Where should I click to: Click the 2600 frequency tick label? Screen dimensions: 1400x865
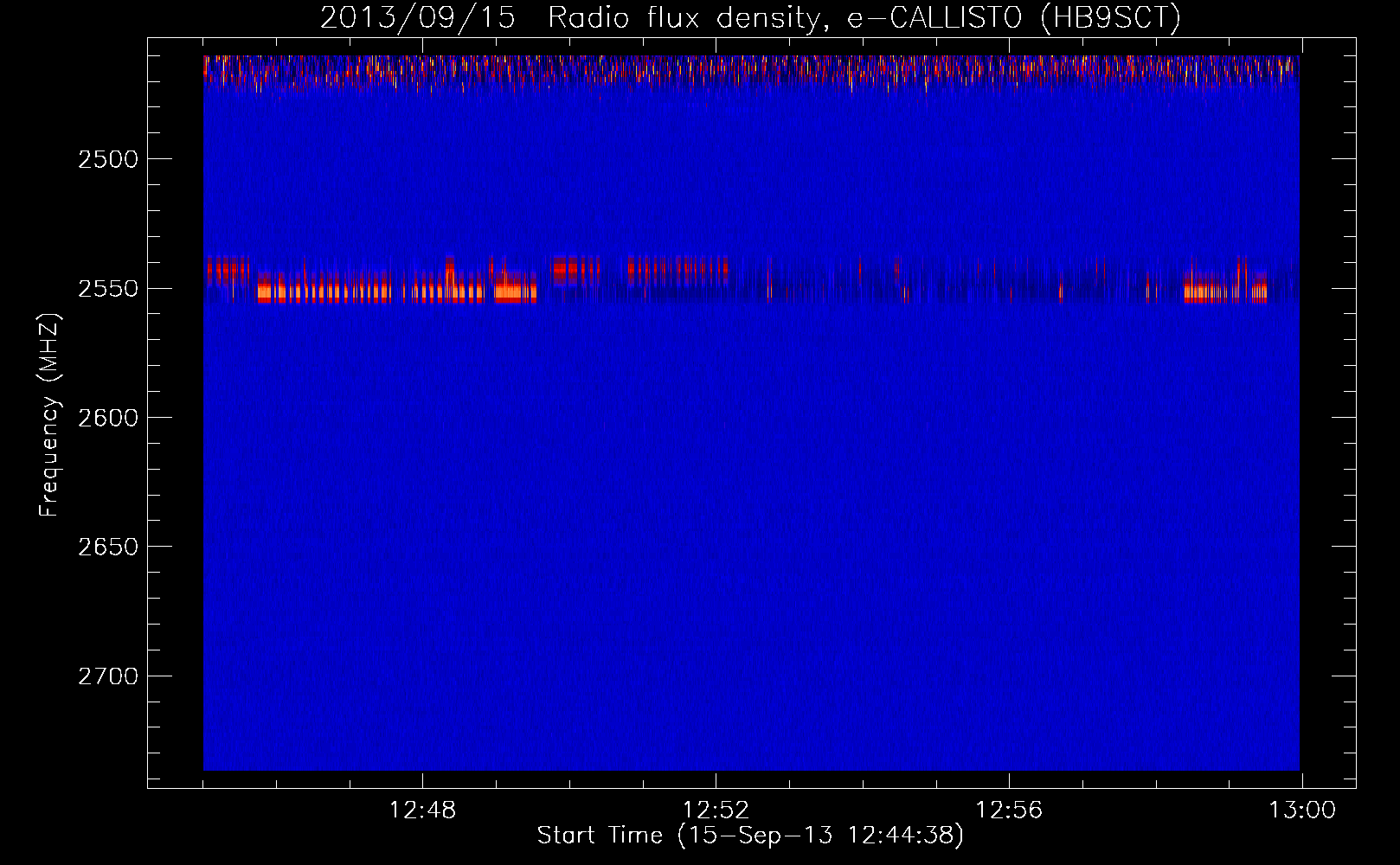[108, 418]
